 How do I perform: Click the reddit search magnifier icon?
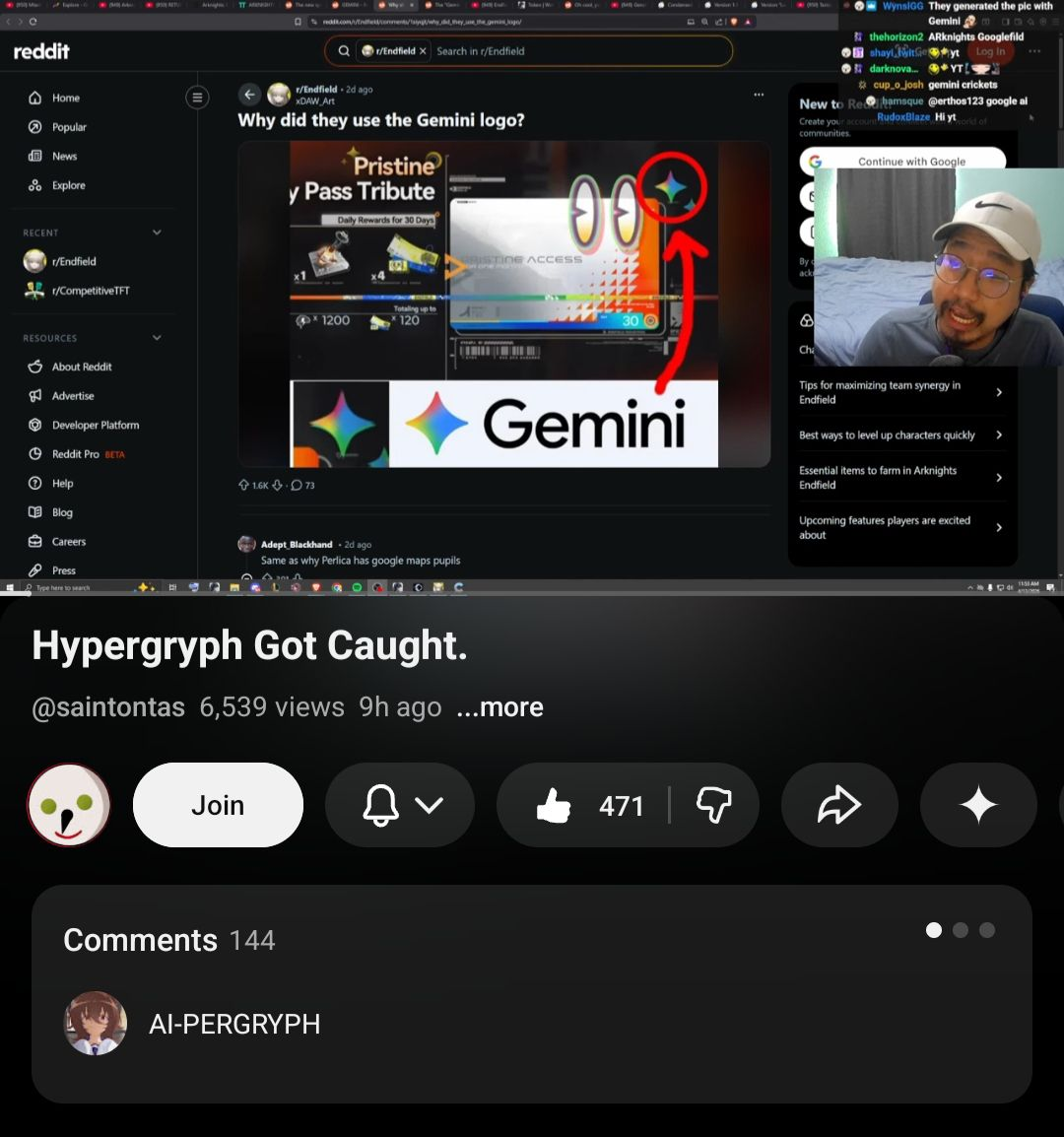(344, 51)
